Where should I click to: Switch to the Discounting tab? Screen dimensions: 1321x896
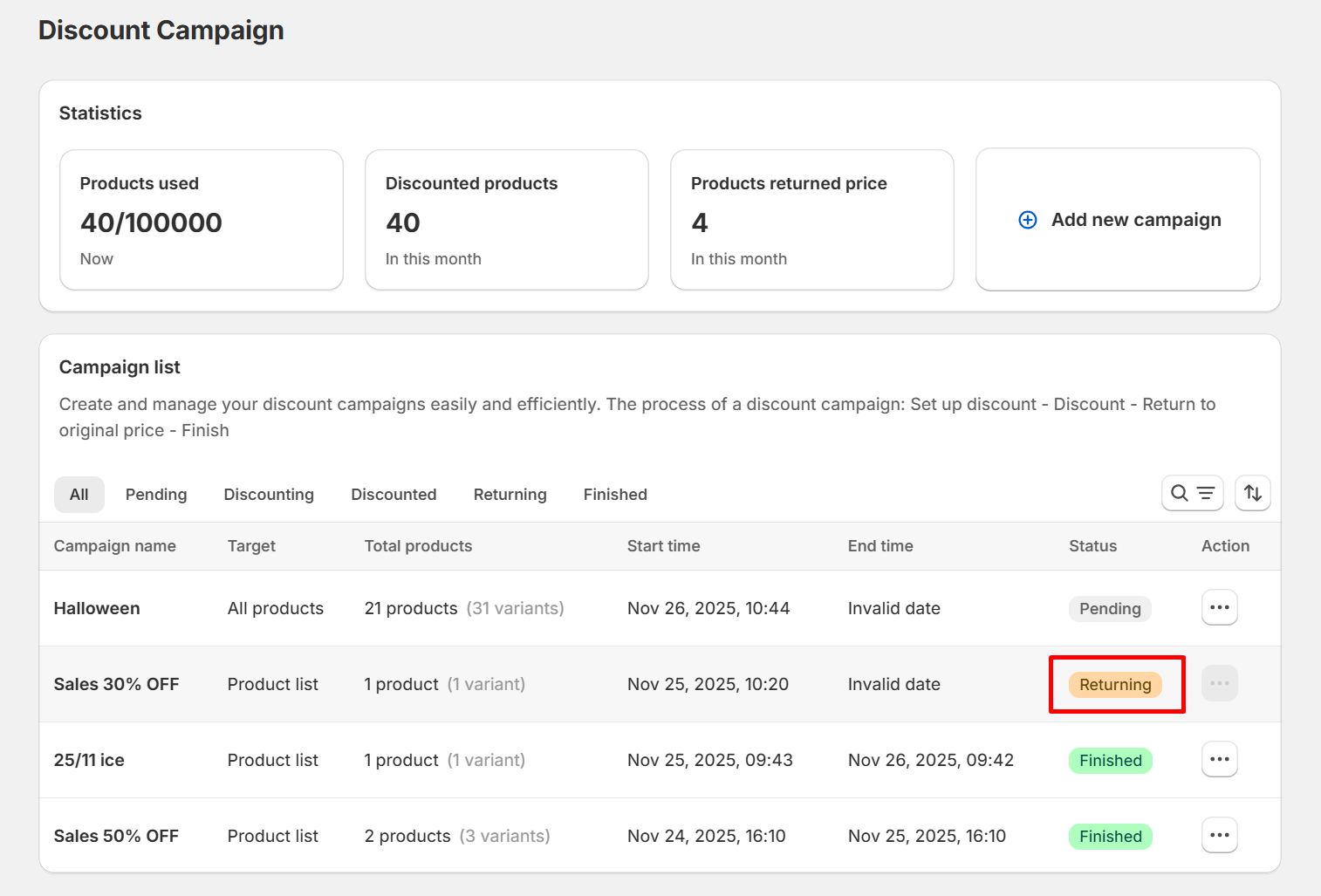[x=269, y=495]
